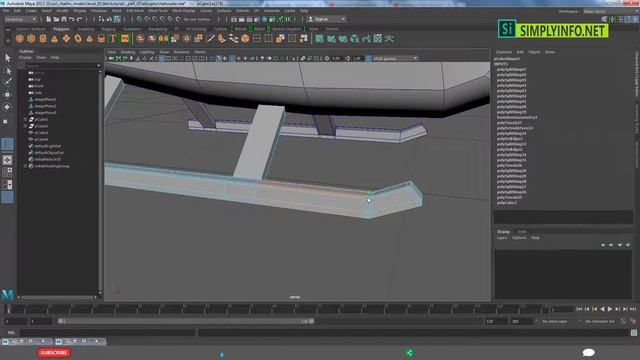Activate the Lasso select tool
Screen dimensions: 640x360
7,71
